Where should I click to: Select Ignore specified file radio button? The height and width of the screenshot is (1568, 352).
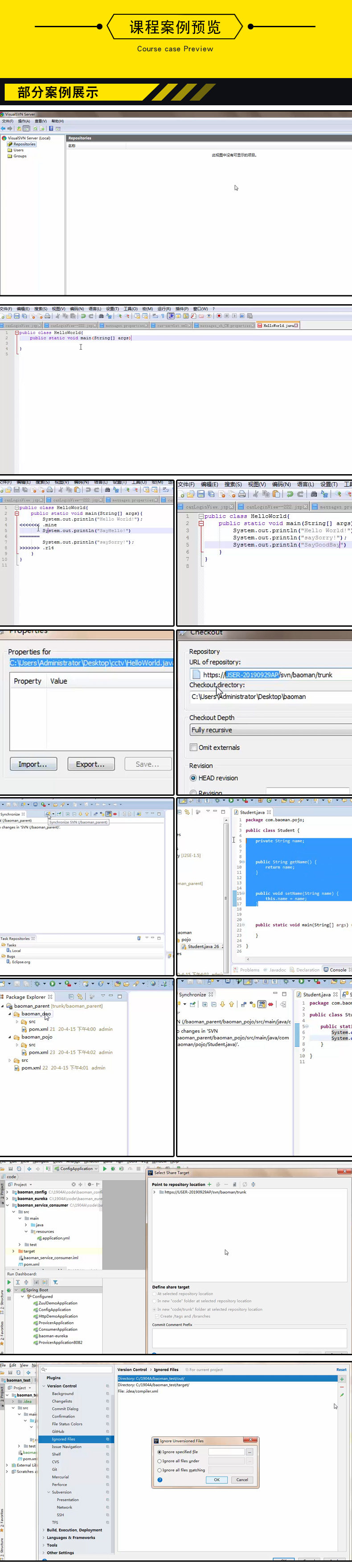pos(159,1452)
